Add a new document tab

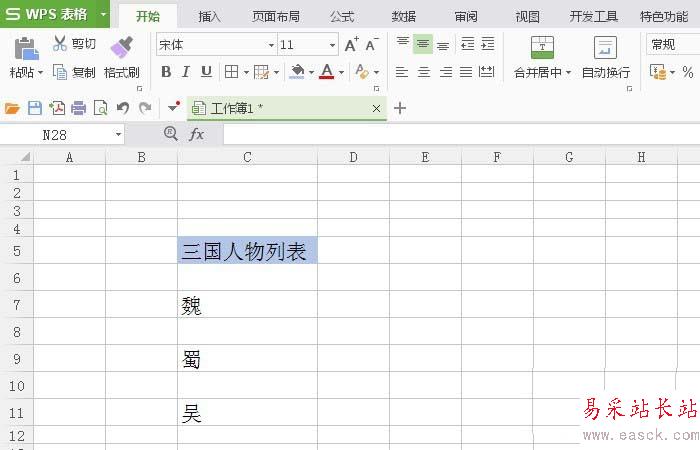[x=400, y=108]
